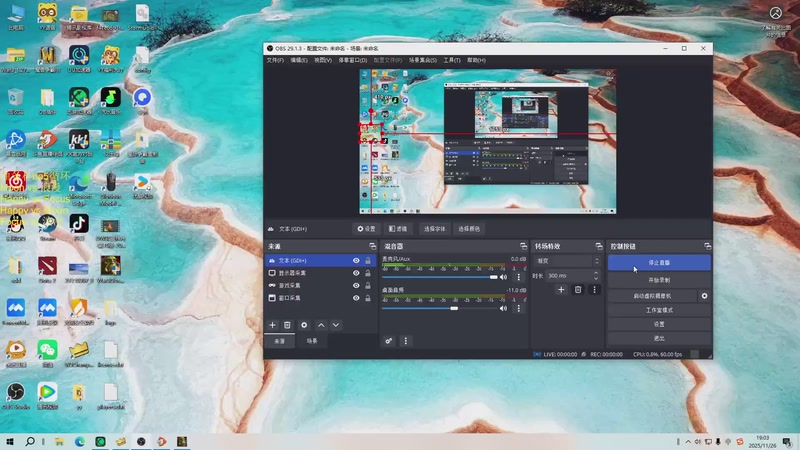This screenshot has width=800, height=450.
Task: Open the Microsoft Edge desktop shortcut
Action: (79, 188)
